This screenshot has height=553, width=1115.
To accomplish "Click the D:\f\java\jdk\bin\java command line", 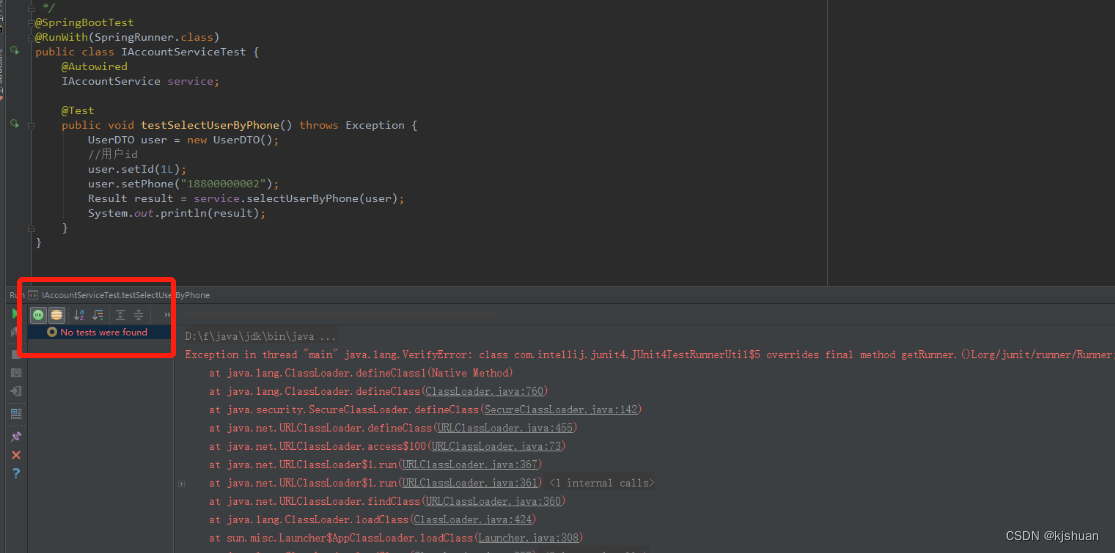I will coord(260,336).
